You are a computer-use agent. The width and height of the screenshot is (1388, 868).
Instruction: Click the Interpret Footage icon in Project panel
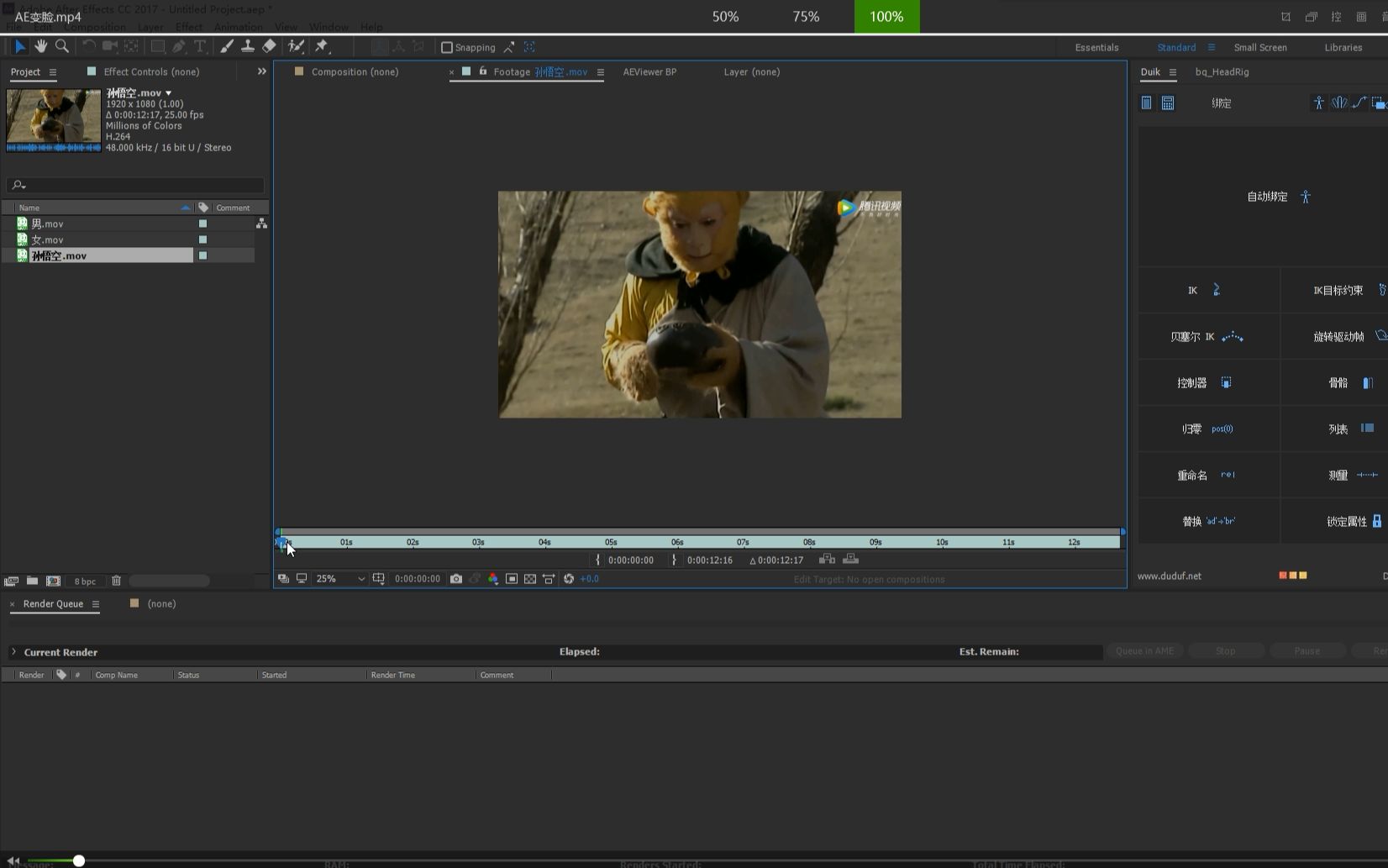tap(11, 581)
